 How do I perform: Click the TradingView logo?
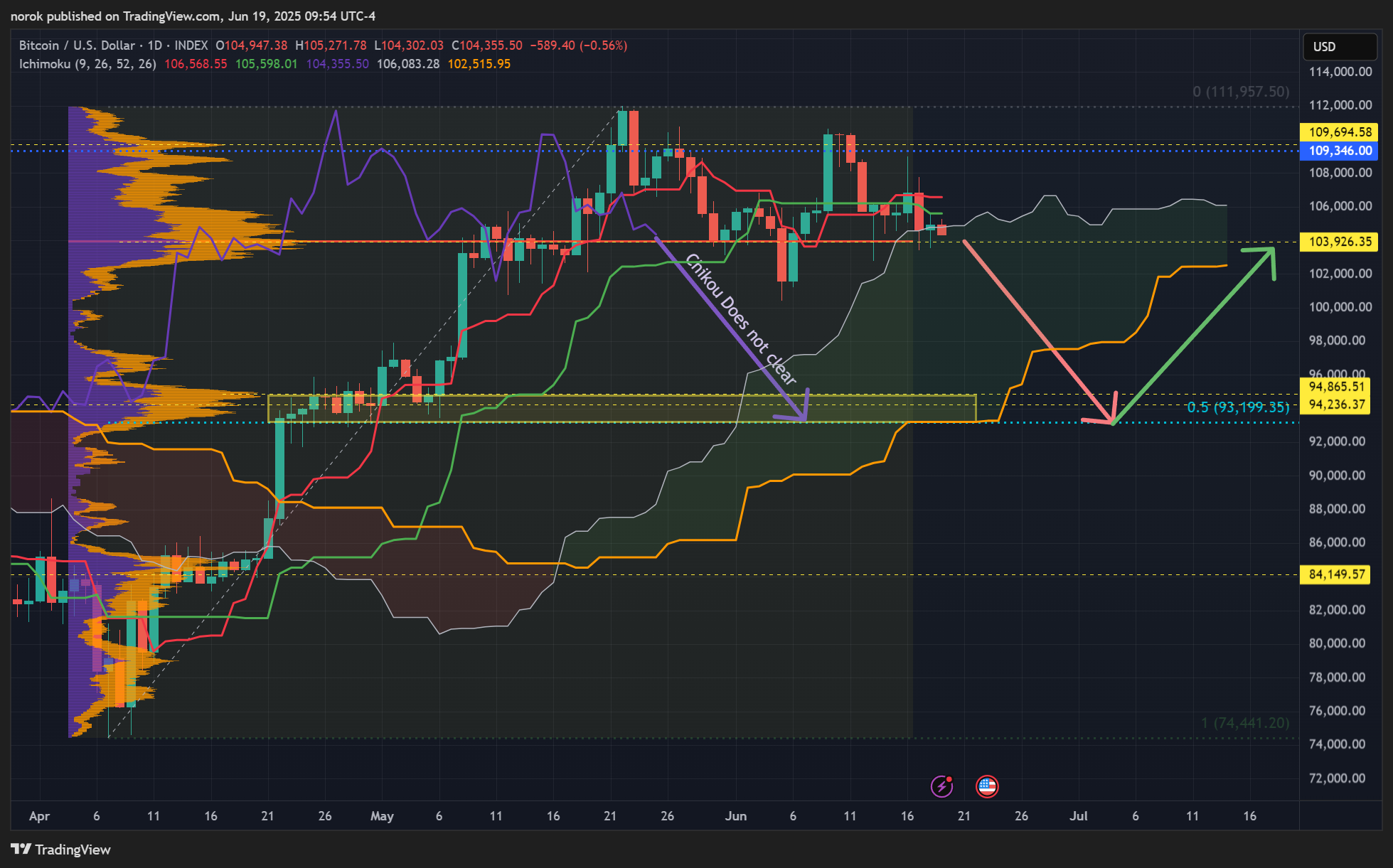(61, 850)
